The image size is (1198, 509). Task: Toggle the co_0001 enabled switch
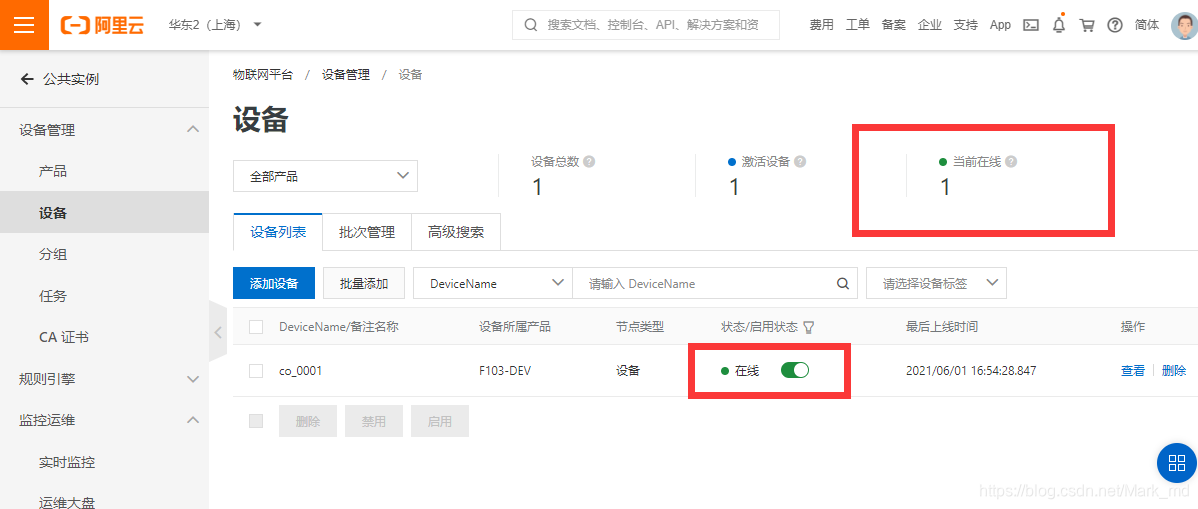pos(795,371)
